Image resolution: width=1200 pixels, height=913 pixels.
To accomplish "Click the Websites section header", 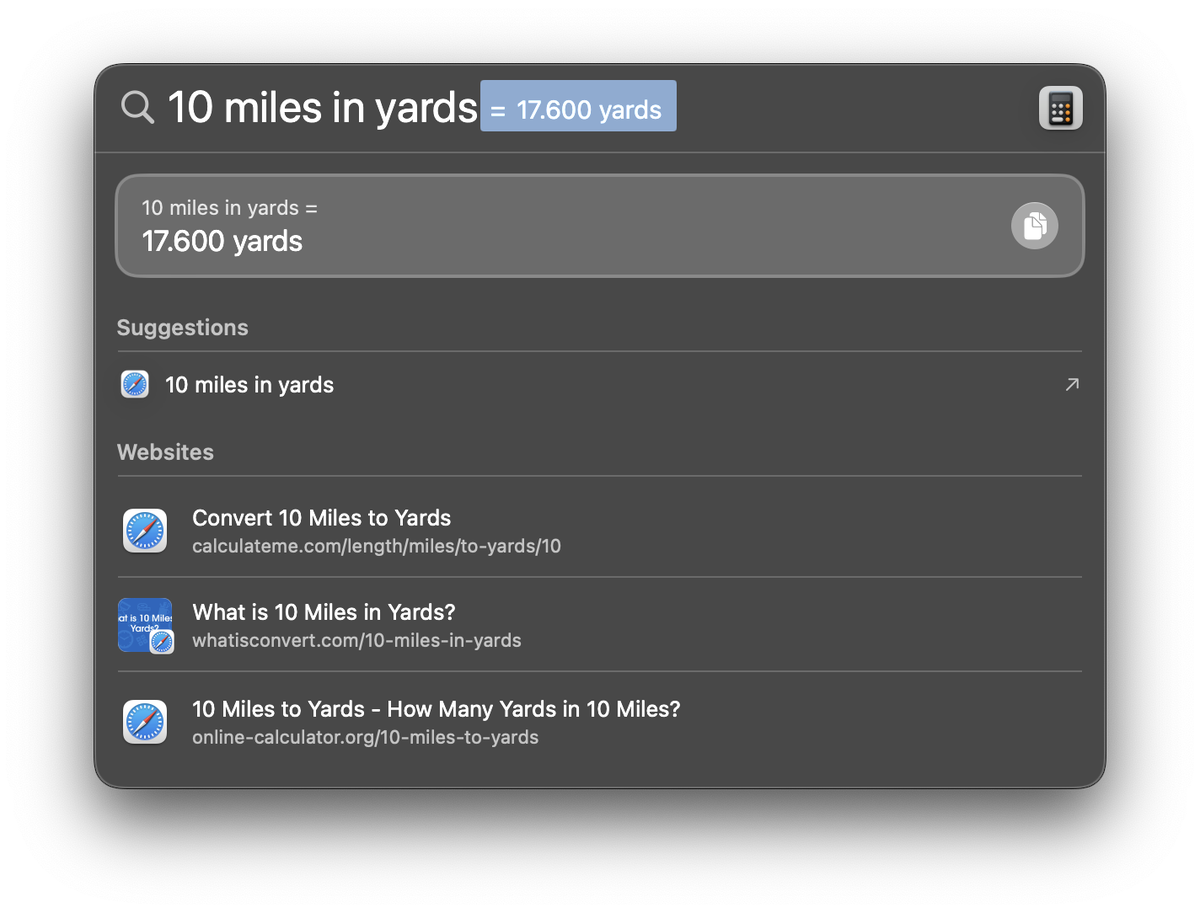I will (165, 452).
